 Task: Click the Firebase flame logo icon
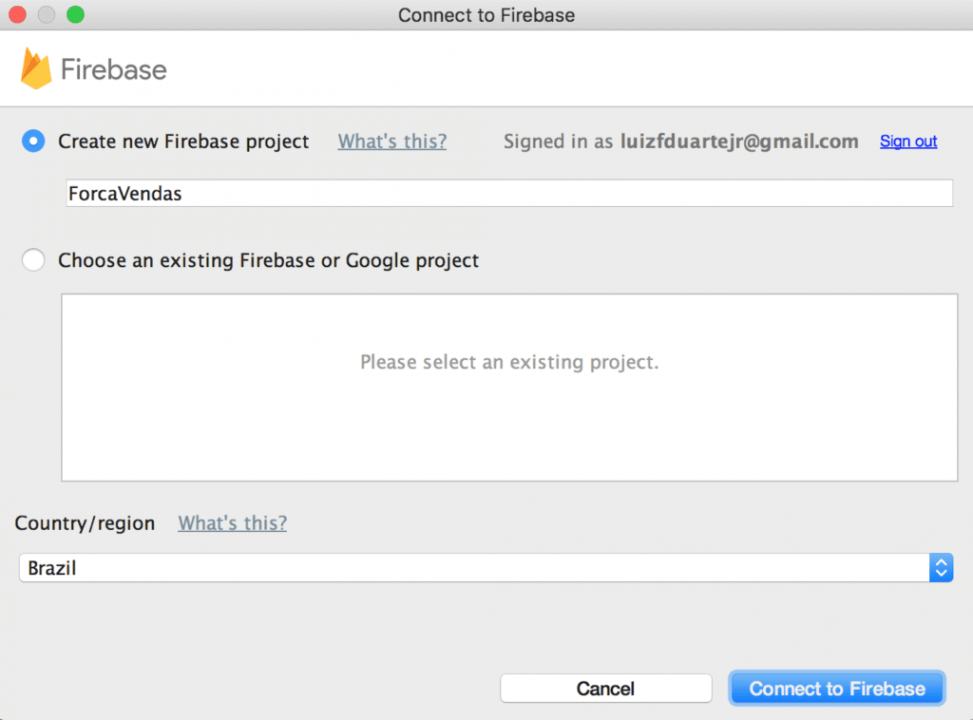(x=36, y=68)
